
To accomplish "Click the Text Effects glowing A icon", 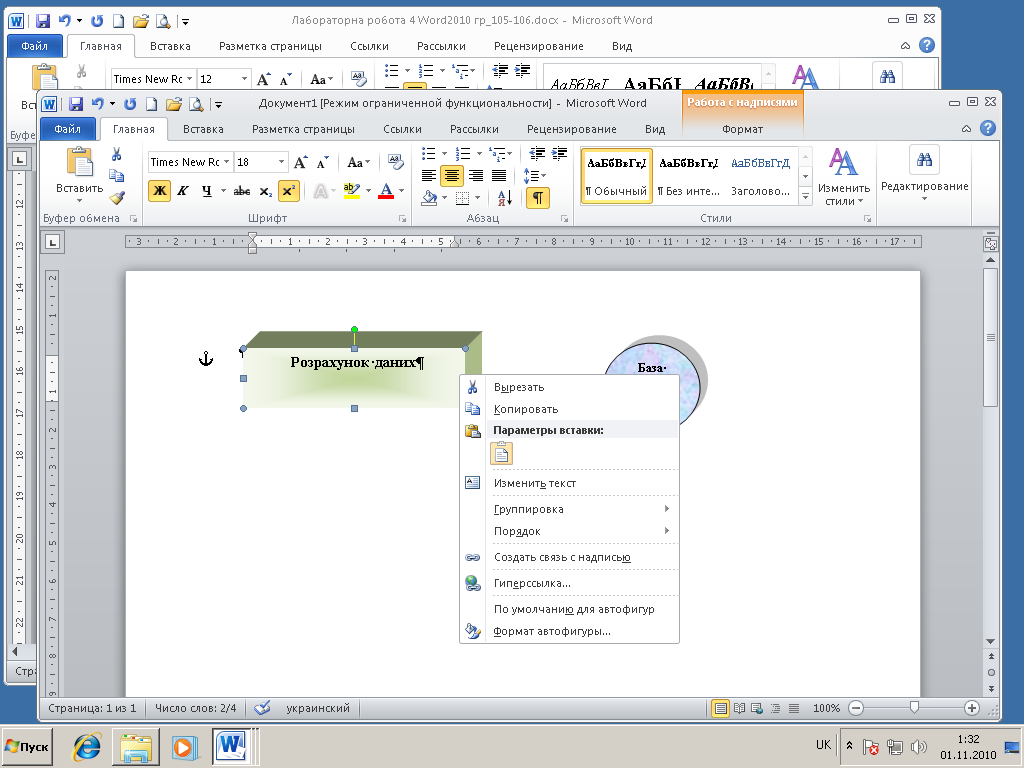I will (x=321, y=191).
